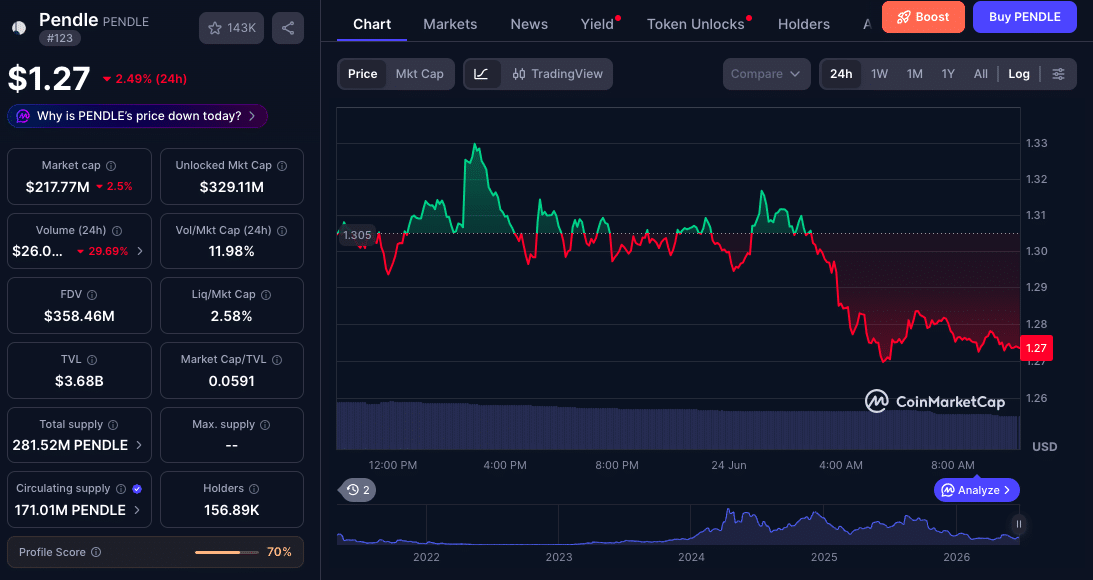Image resolution: width=1093 pixels, height=580 pixels.
Task: Click the $217.77M market cap value
Action: coord(57,187)
